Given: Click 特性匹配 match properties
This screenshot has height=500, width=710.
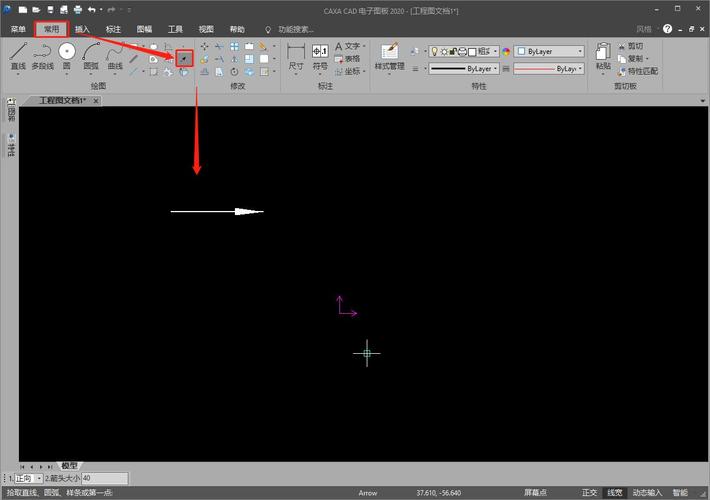Looking at the screenshot, I should [x=638, y=71].
